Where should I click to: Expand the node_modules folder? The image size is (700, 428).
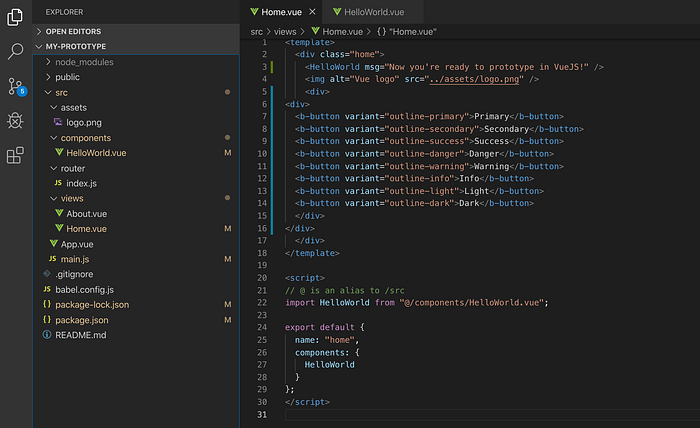click(x=83, y=61)
